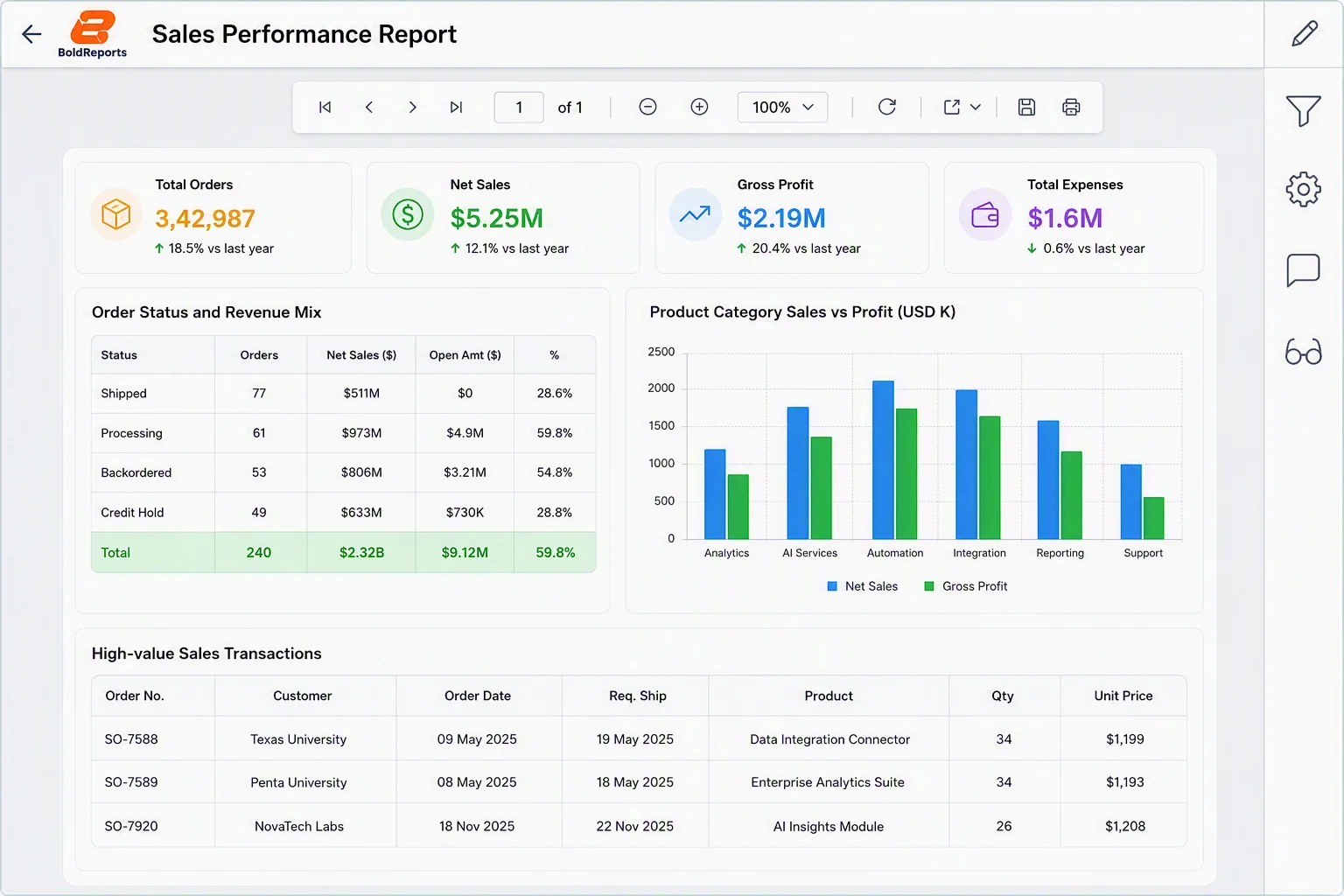Select product AI Insights Module
1344x896 pixels.
tap(829, 826)
